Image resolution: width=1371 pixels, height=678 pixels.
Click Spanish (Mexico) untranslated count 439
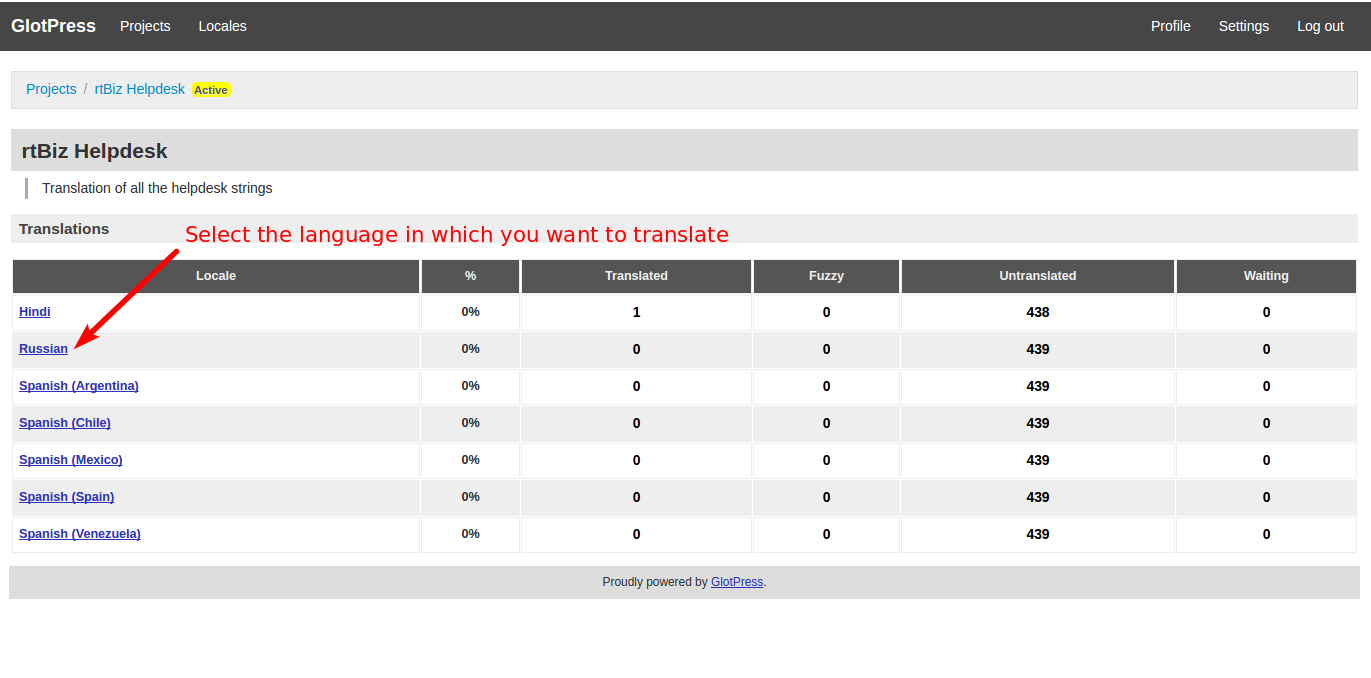[1038, 460]
